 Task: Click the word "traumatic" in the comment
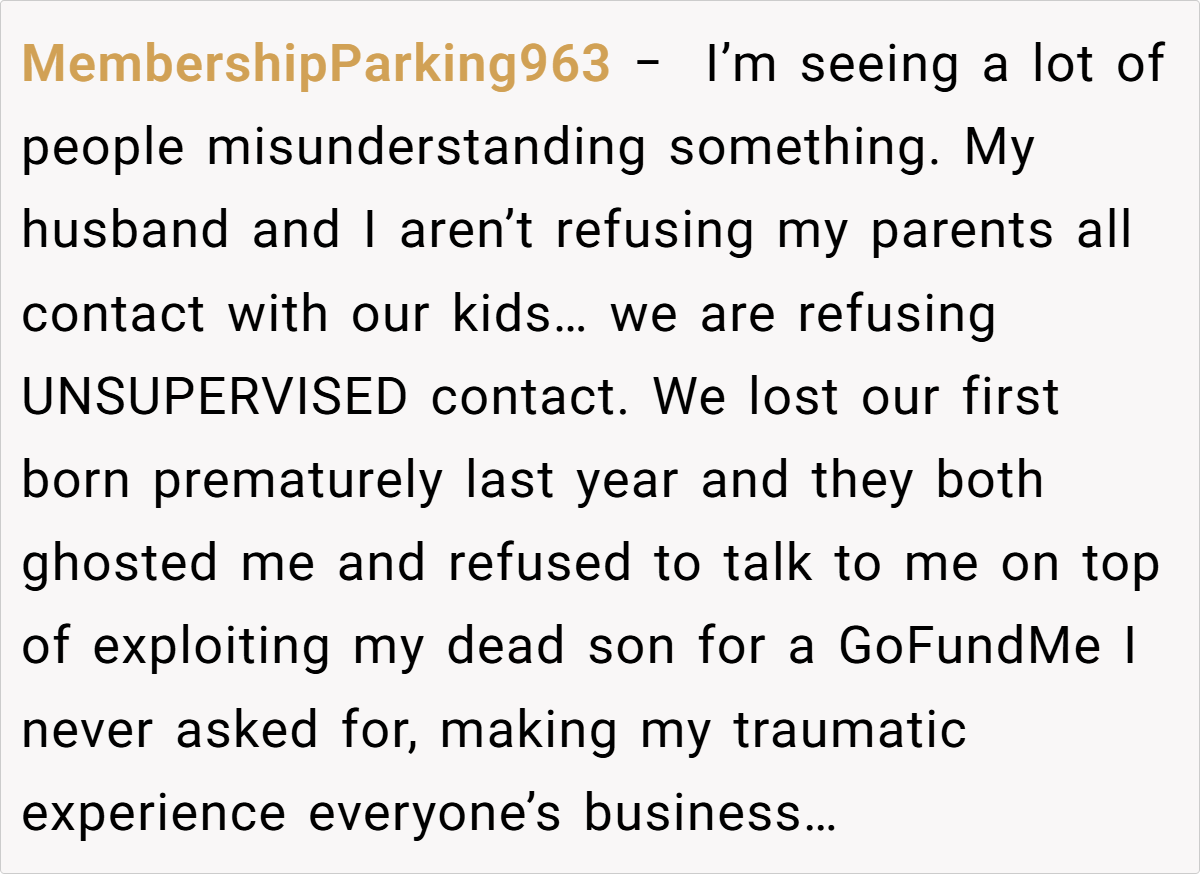click(x=850, y=729)
